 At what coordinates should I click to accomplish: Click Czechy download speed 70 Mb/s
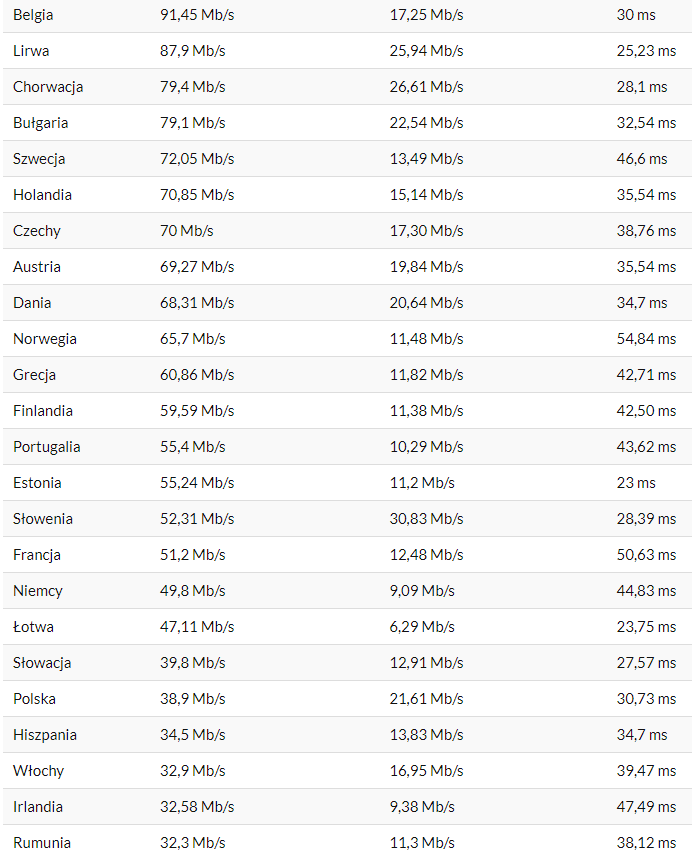(187, 231)
